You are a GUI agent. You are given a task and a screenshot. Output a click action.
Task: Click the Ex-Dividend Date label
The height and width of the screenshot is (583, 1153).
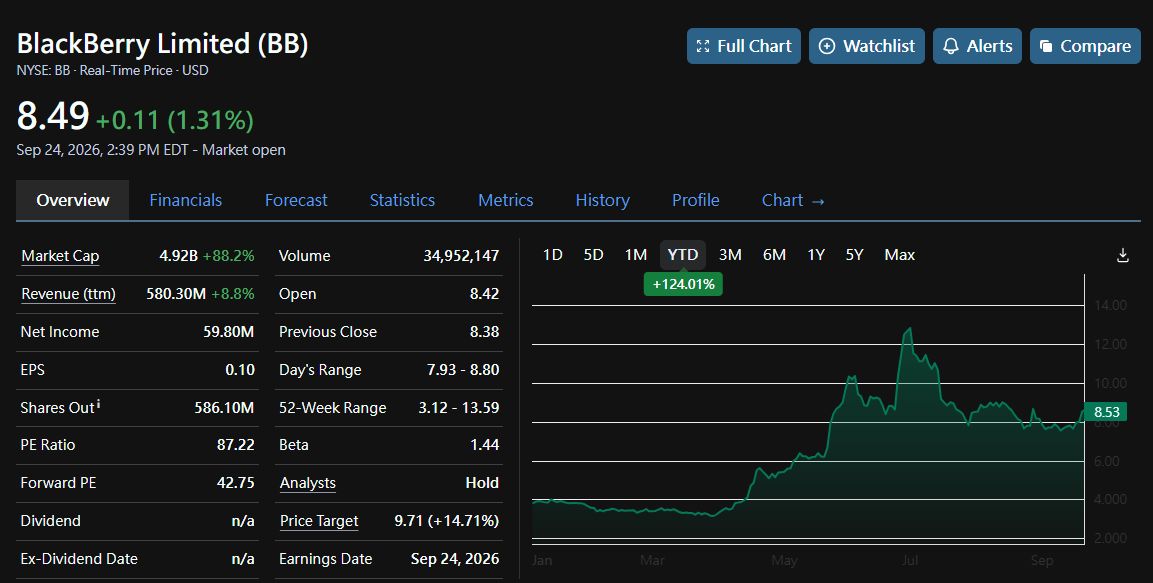tap(79, 559)
